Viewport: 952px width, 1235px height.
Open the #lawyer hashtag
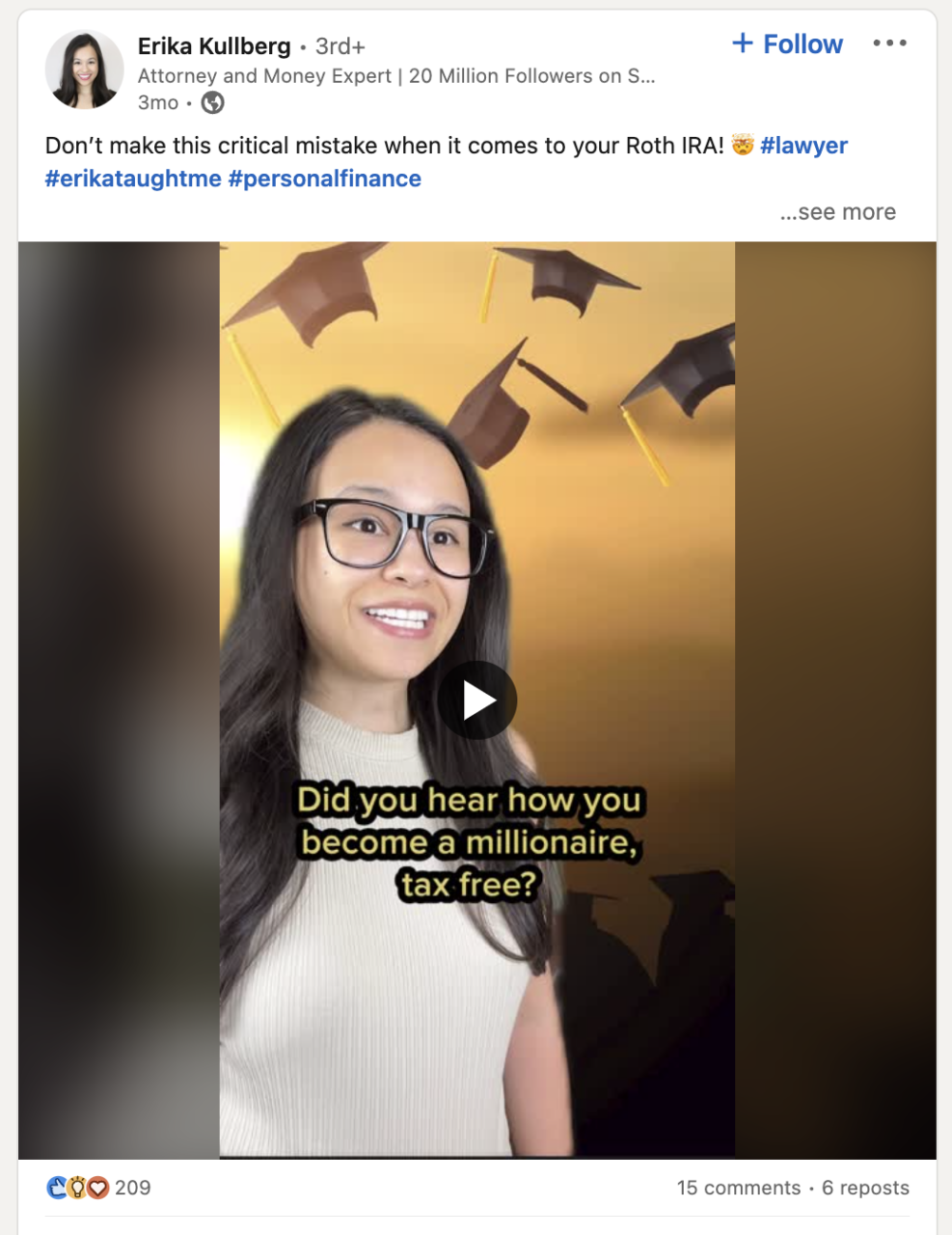(803, 146)
